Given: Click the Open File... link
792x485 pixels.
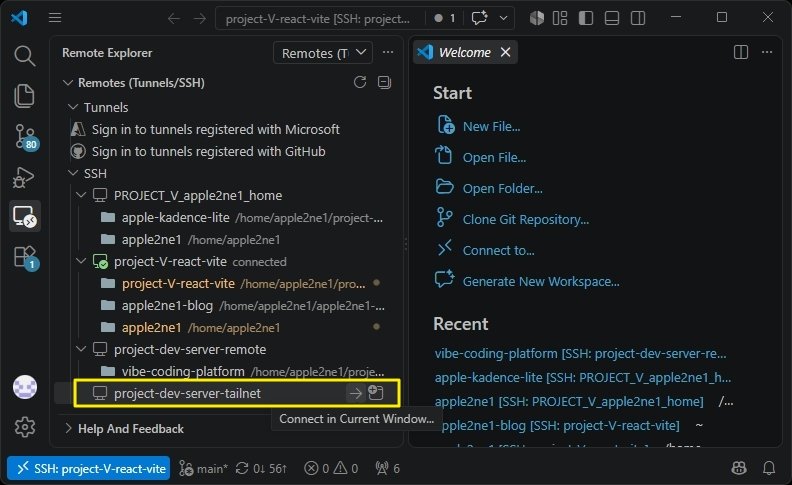Looking at the screenshot, I should 494,157.
